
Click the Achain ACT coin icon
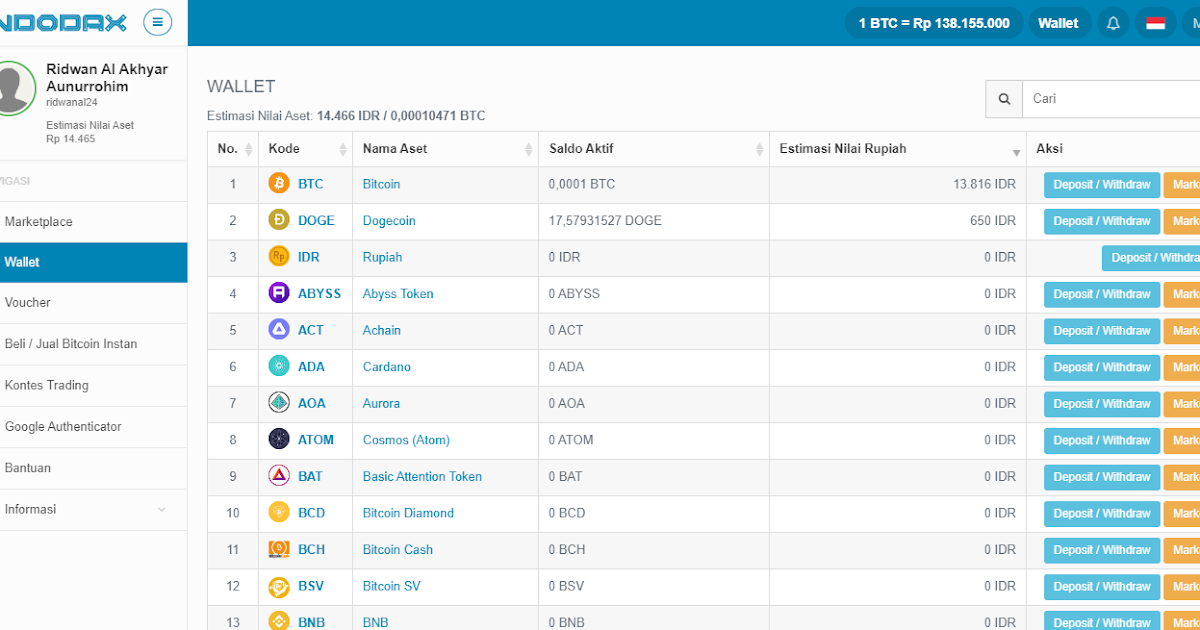click(279, 330)
